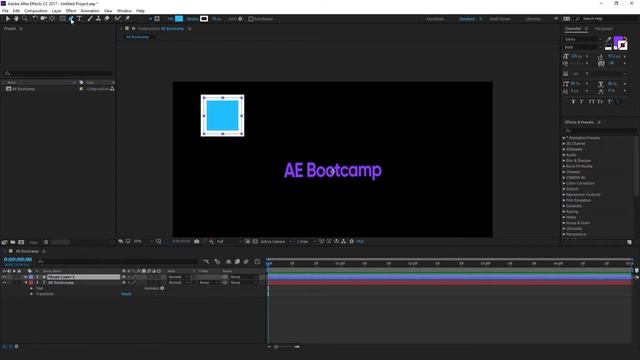The height and width of the screenshot is (360, 640).
Task: Click Interpret Footage icon in Project panel
Action: [x=4, y=242]
